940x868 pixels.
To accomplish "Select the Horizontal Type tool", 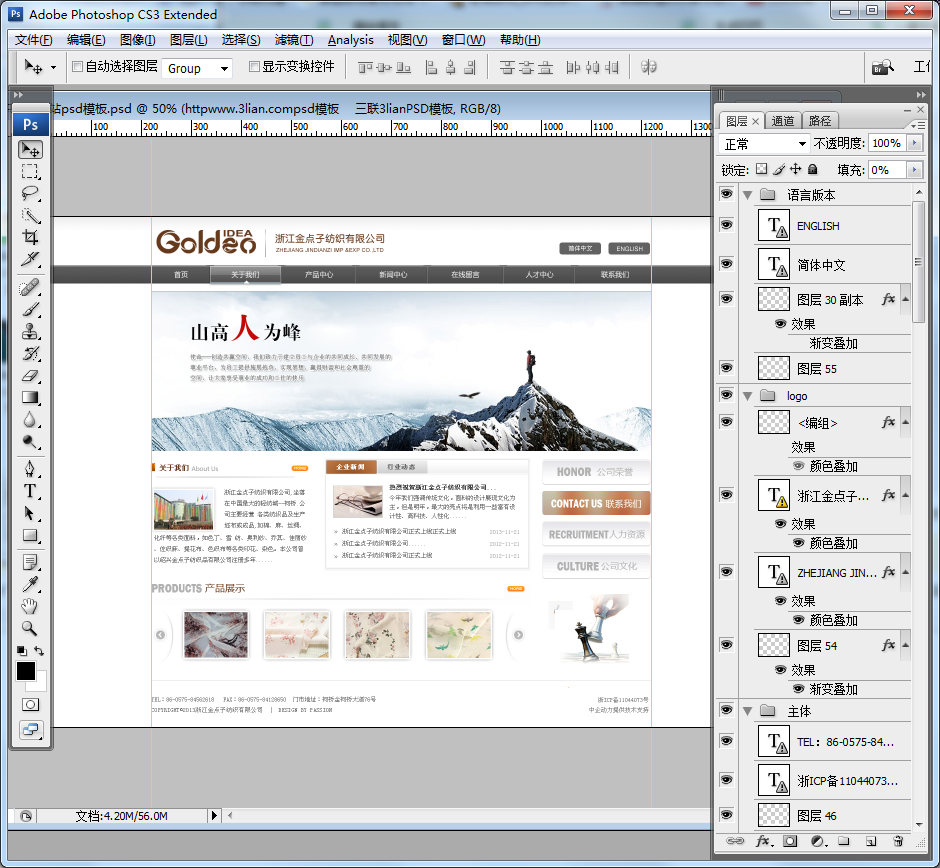I will pyautogui.click(x=30, y=491).
